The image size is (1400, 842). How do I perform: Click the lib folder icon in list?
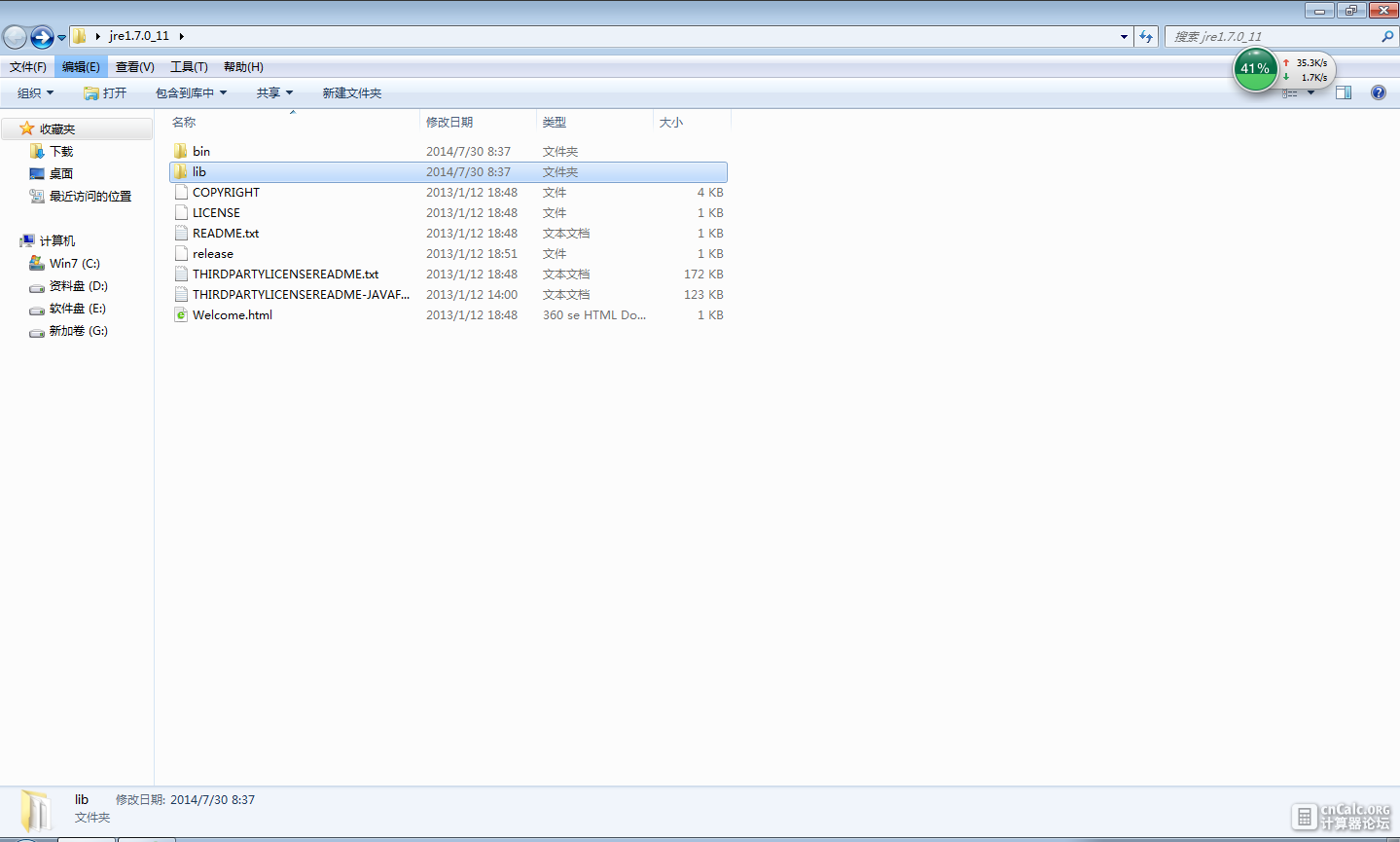(181, 172)
